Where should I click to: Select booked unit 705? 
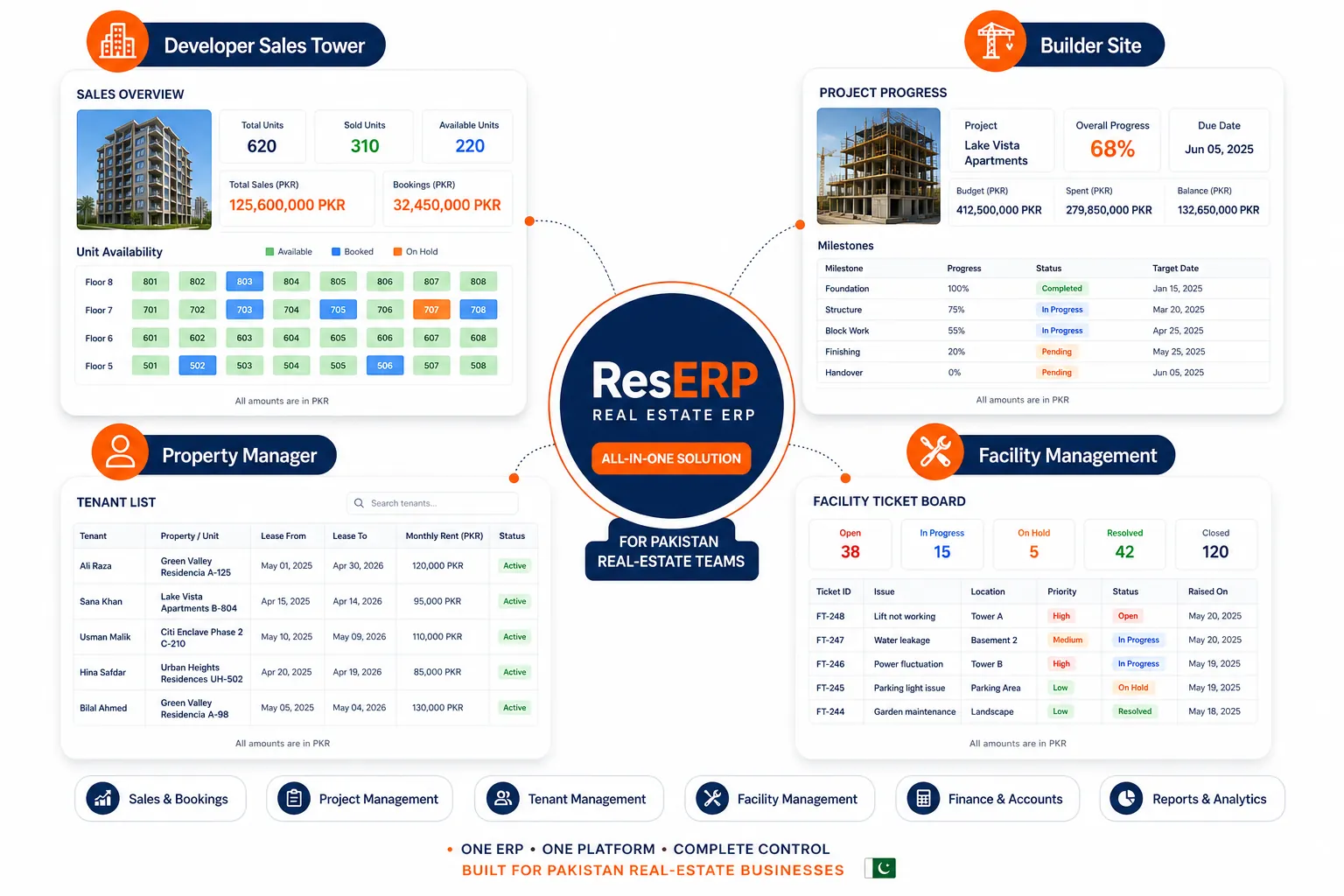(x=338, y=310)
